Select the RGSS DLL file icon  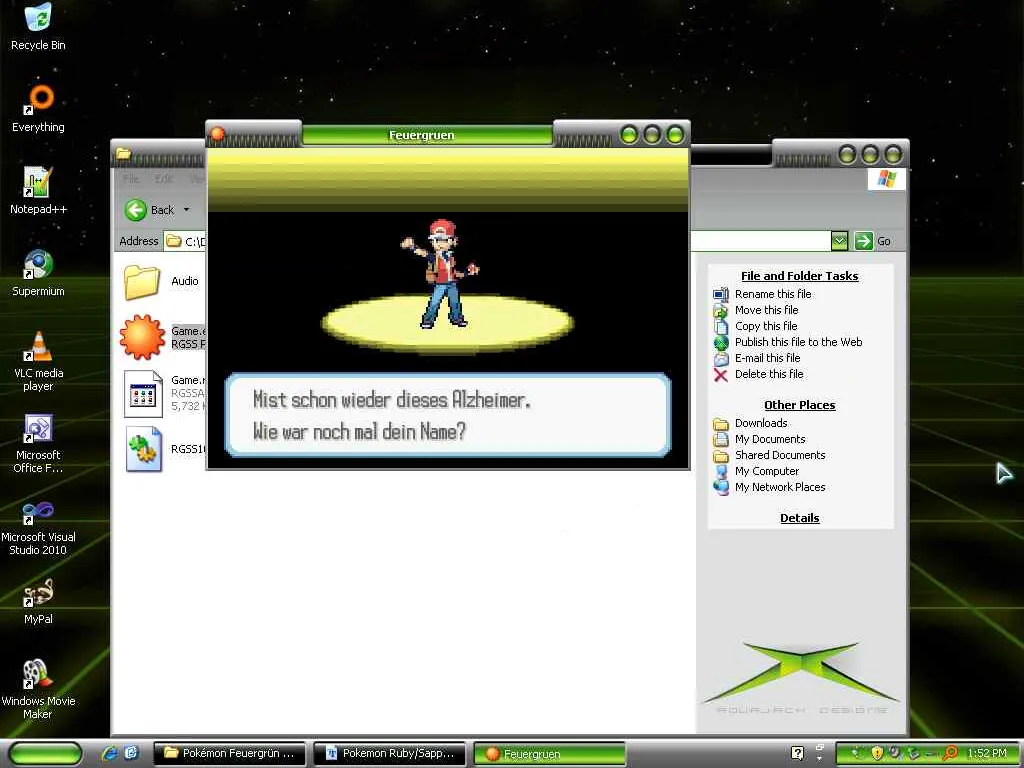[143, 449]
